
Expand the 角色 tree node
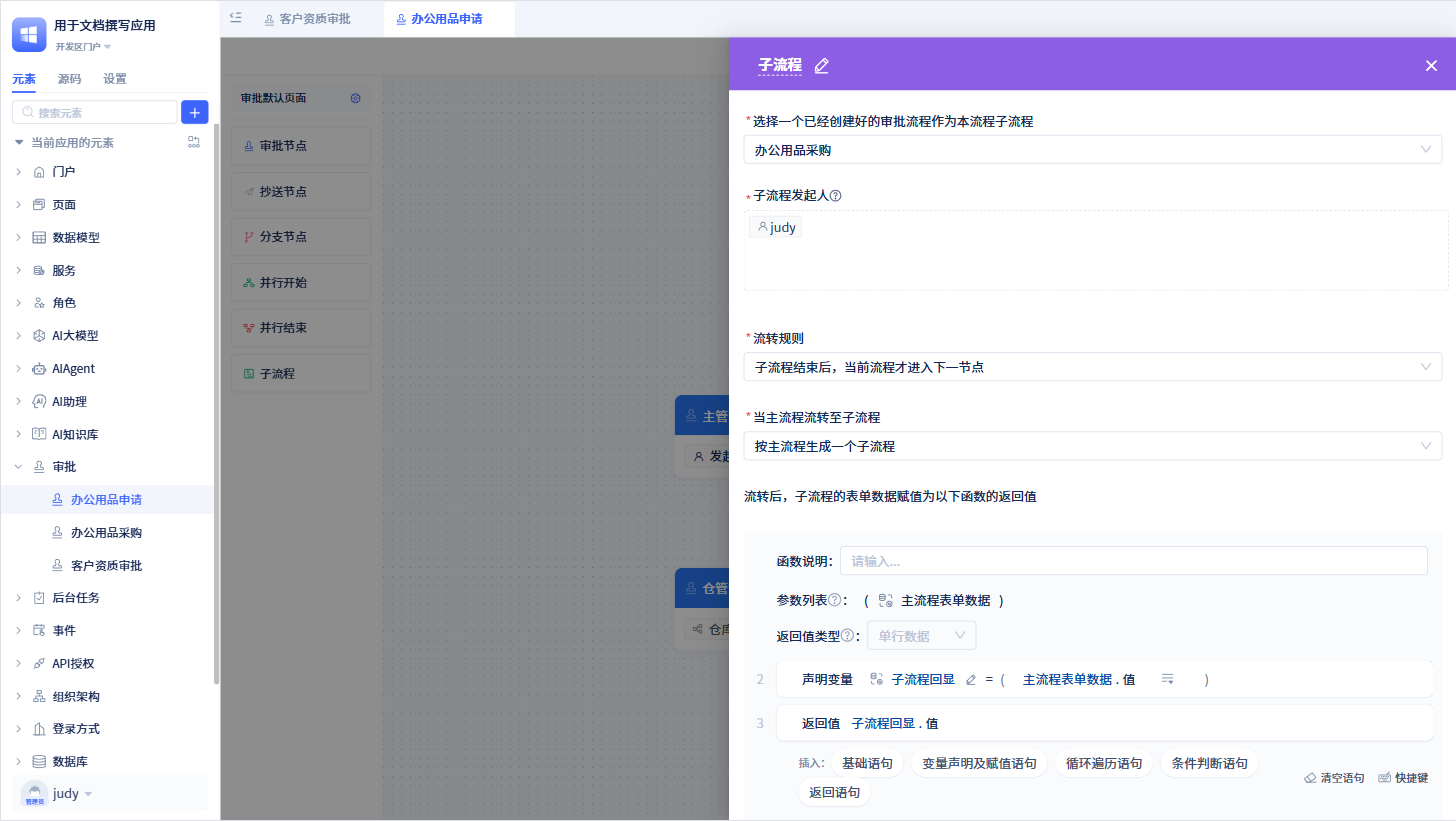(18, 303)
